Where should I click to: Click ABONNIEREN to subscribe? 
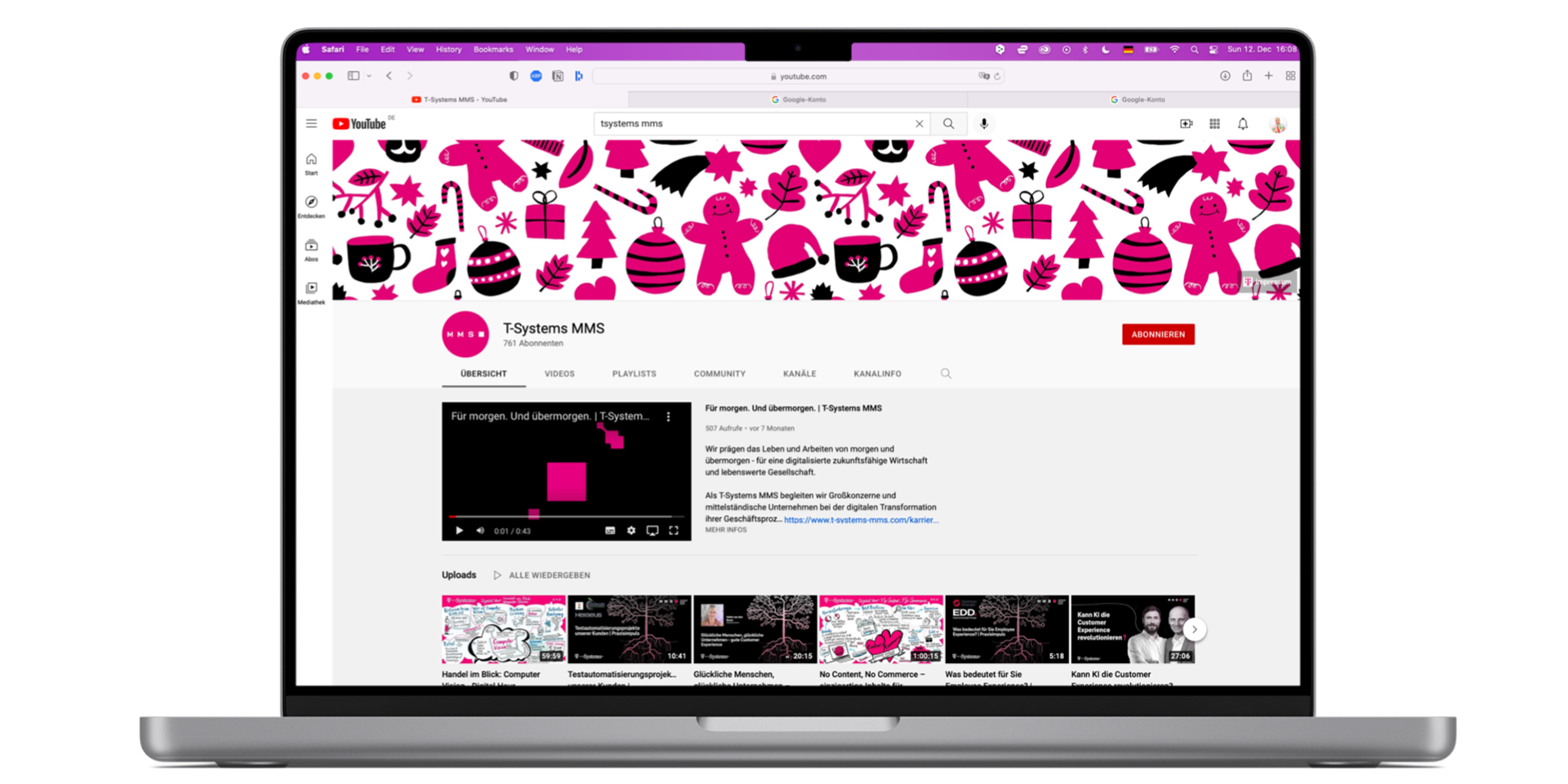tap(1158, 334)
